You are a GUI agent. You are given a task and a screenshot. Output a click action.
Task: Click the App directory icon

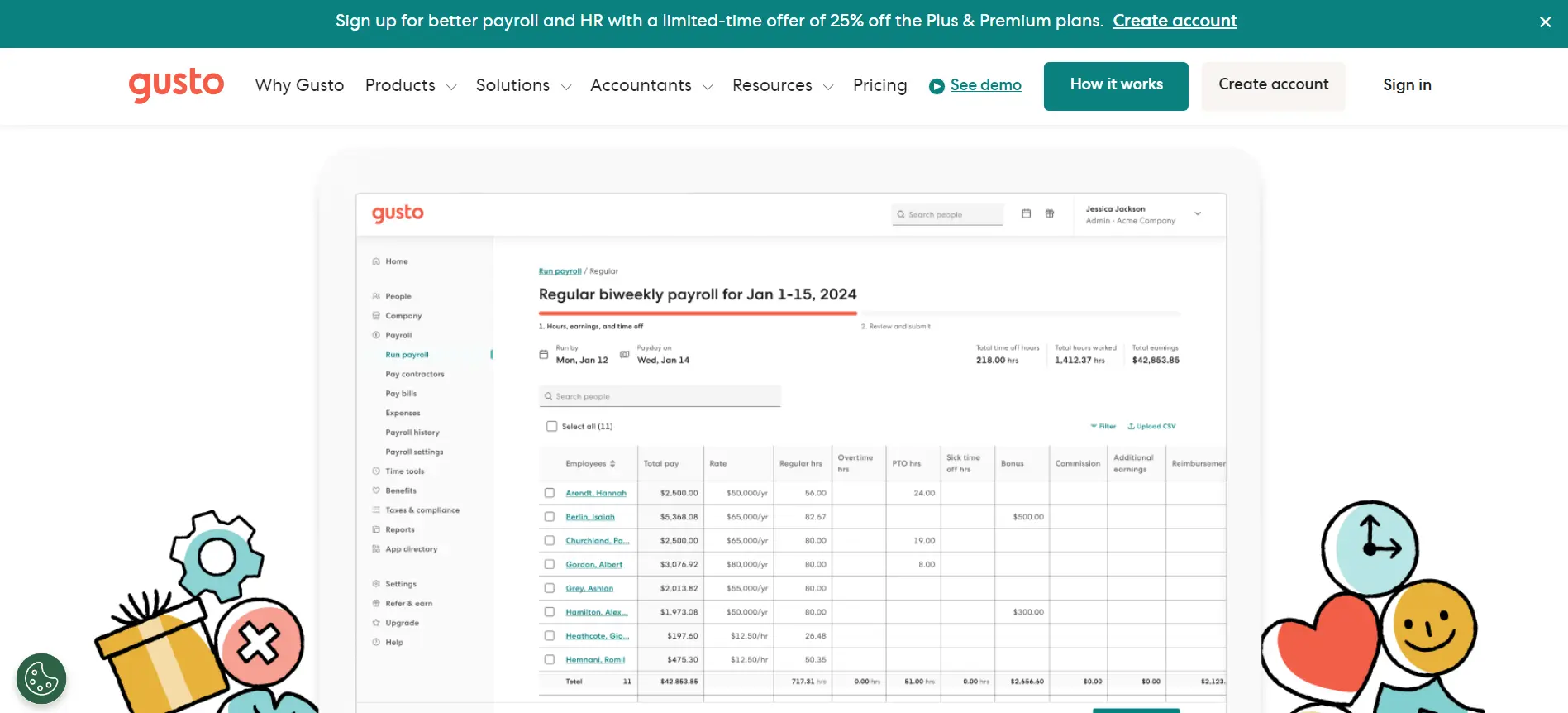coord(376,549)
